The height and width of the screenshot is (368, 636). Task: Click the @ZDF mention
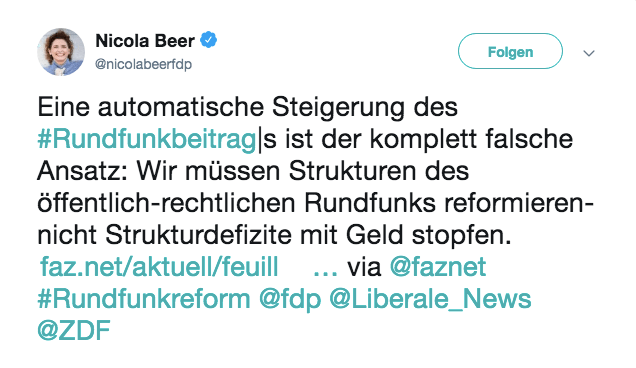(x=74, y=330)
